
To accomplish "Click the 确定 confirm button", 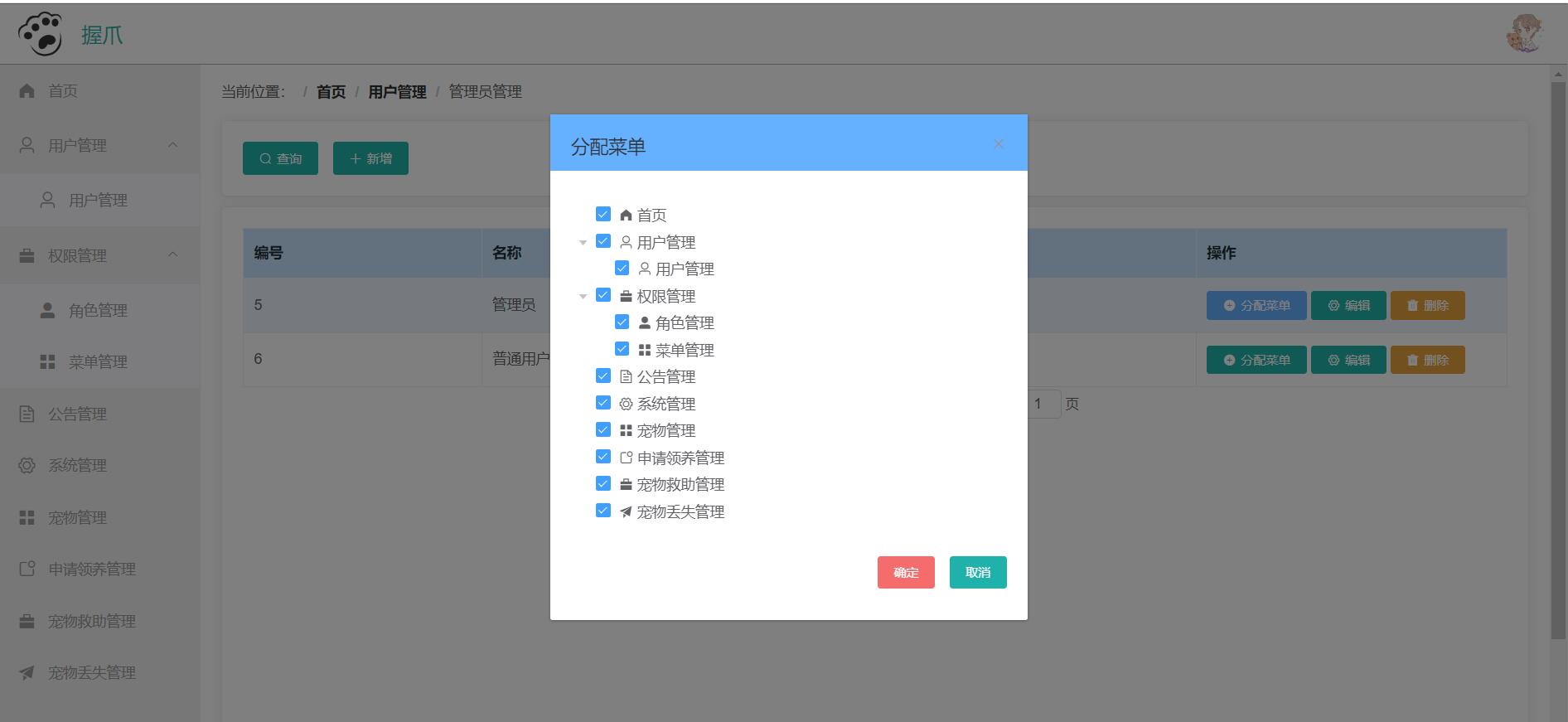I will tap(906, 572).
